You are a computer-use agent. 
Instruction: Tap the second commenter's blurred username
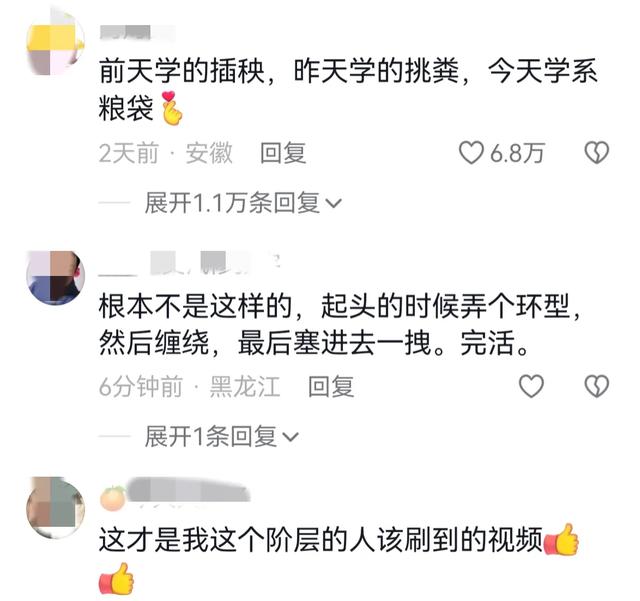[190, 264]
